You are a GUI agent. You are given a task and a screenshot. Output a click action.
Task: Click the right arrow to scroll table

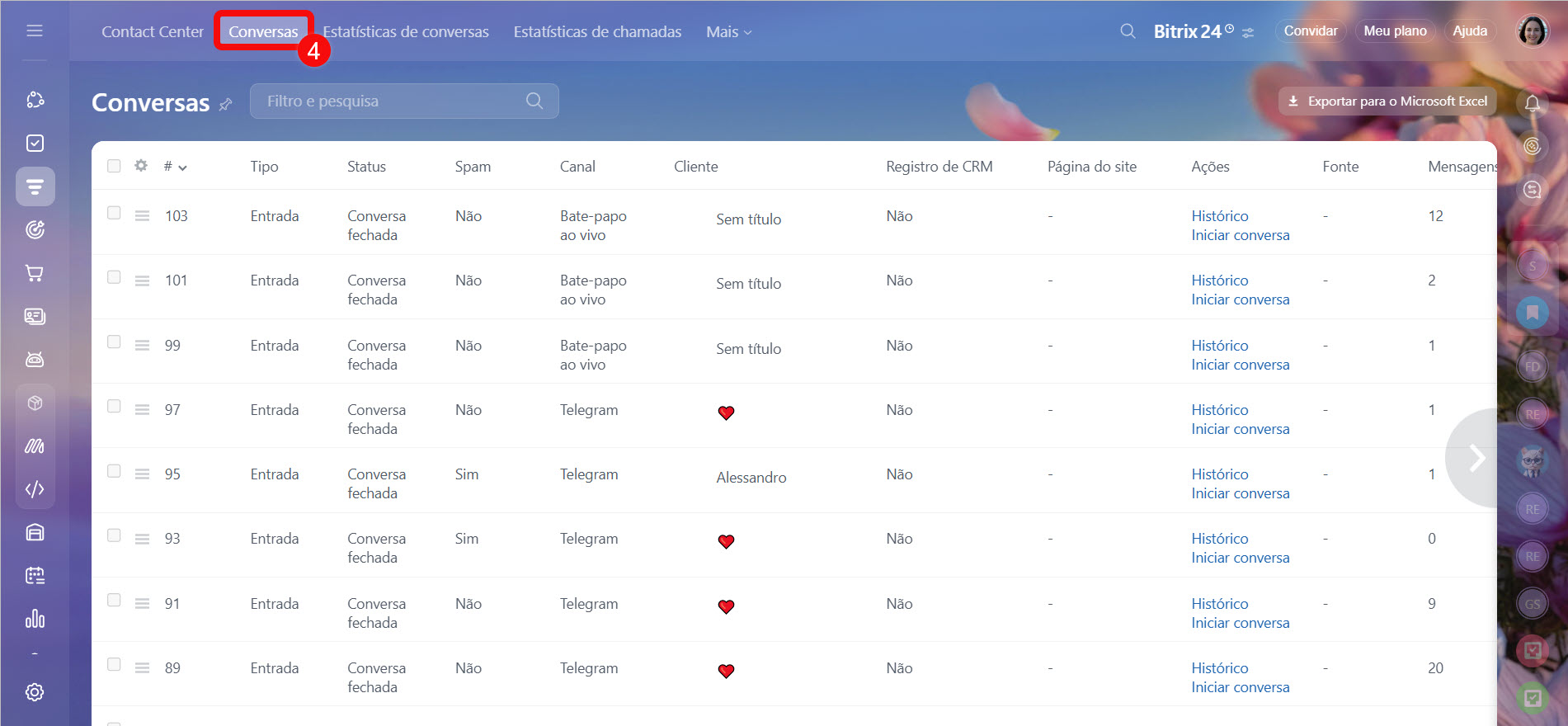[1476, 458]
